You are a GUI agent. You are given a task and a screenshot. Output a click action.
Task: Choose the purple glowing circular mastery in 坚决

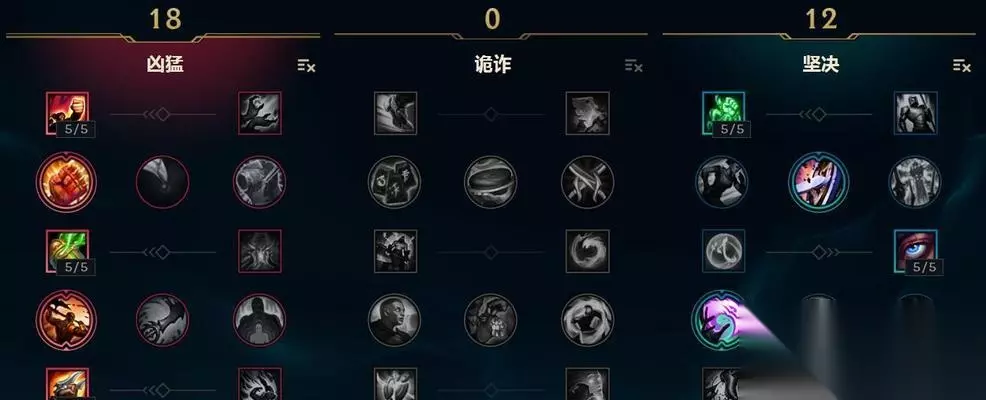tap(720, 320)
